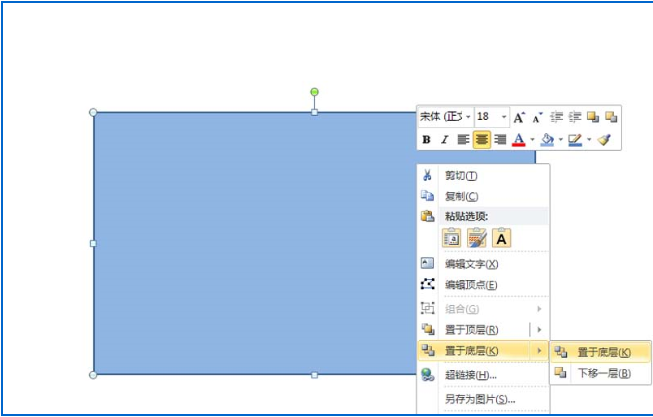Image resolution: width=653 pixels, height=417 pixels.
Task: Increase the indent level
Action: click(575, 117)
